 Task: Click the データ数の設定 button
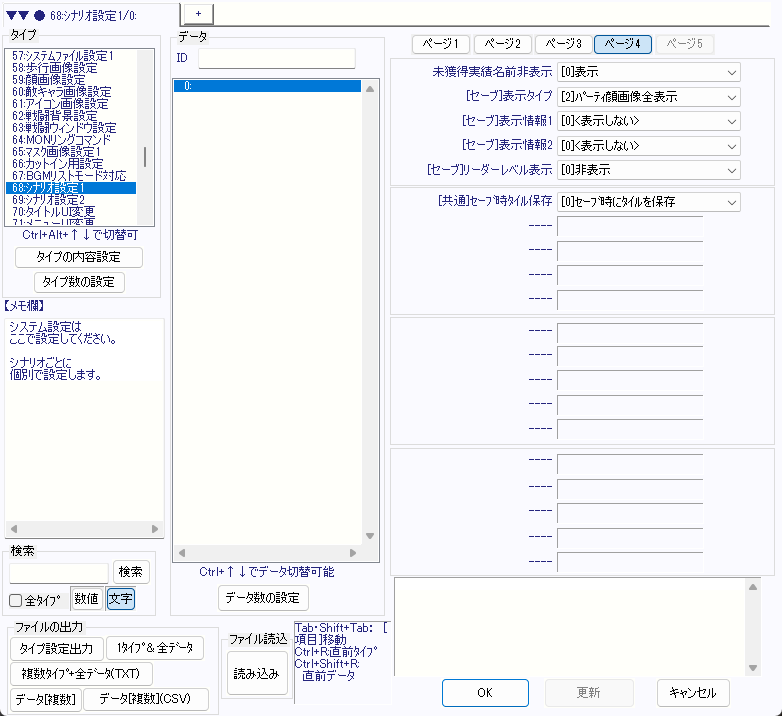[263, 598]
